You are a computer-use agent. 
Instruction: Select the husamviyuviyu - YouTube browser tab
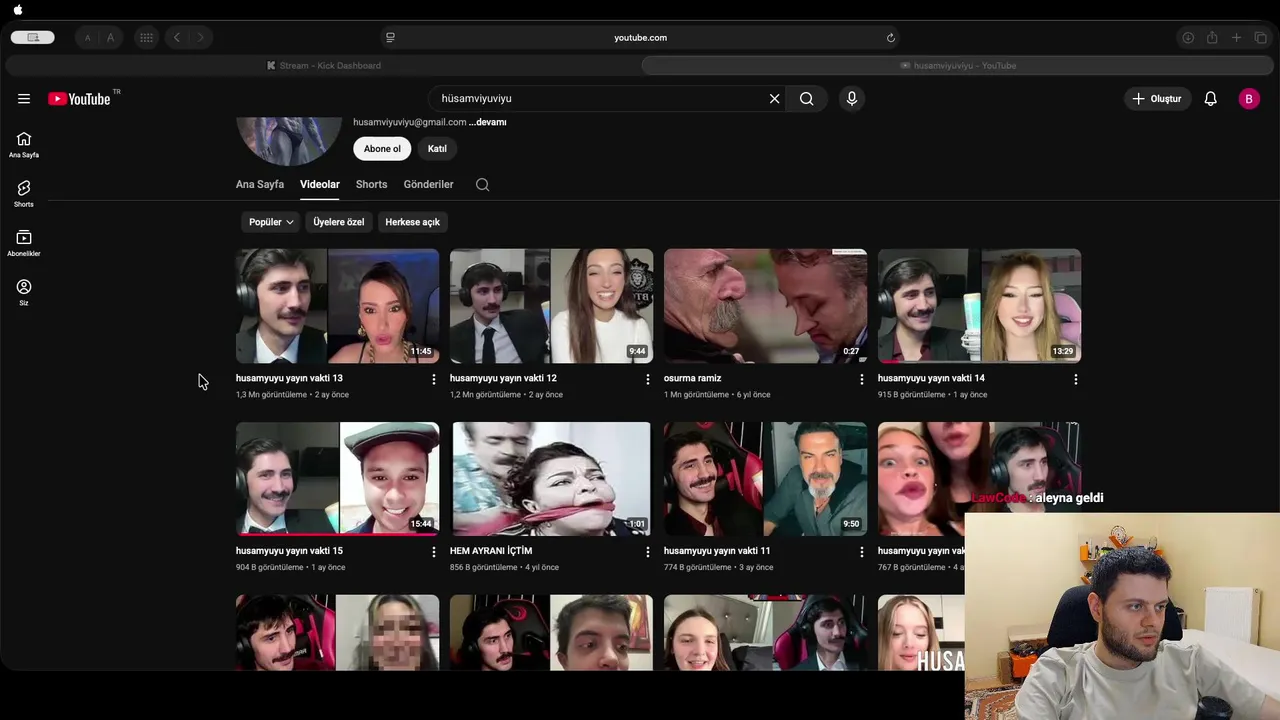coord(958,66)
